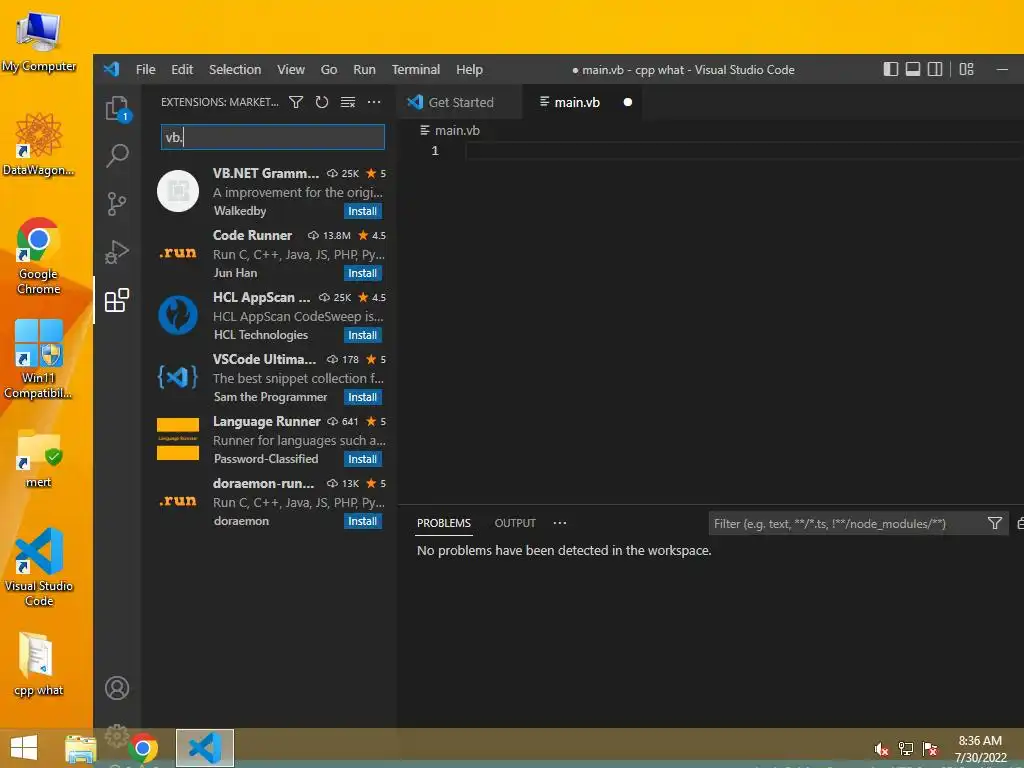Open the HCL AppScan extension title
The height and width of the screenshot is (768, 1024).
[x=262, y=297]
